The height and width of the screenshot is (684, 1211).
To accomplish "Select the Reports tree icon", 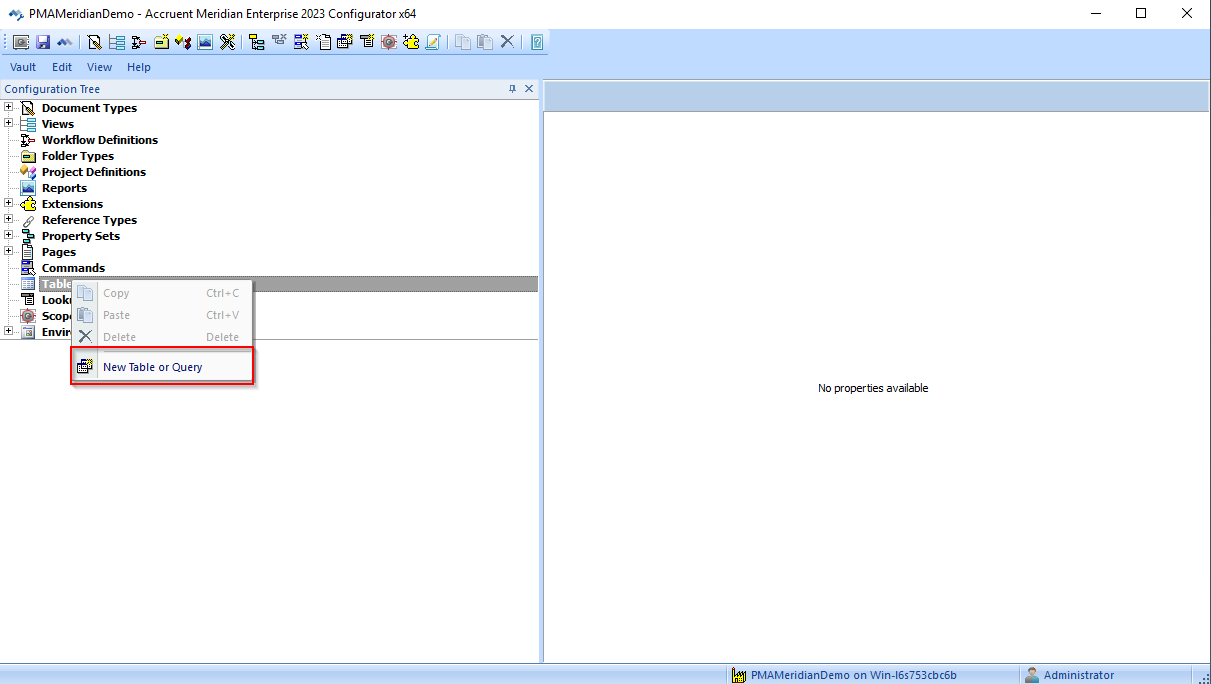I will pyautogui.click(x=28, y=188).
